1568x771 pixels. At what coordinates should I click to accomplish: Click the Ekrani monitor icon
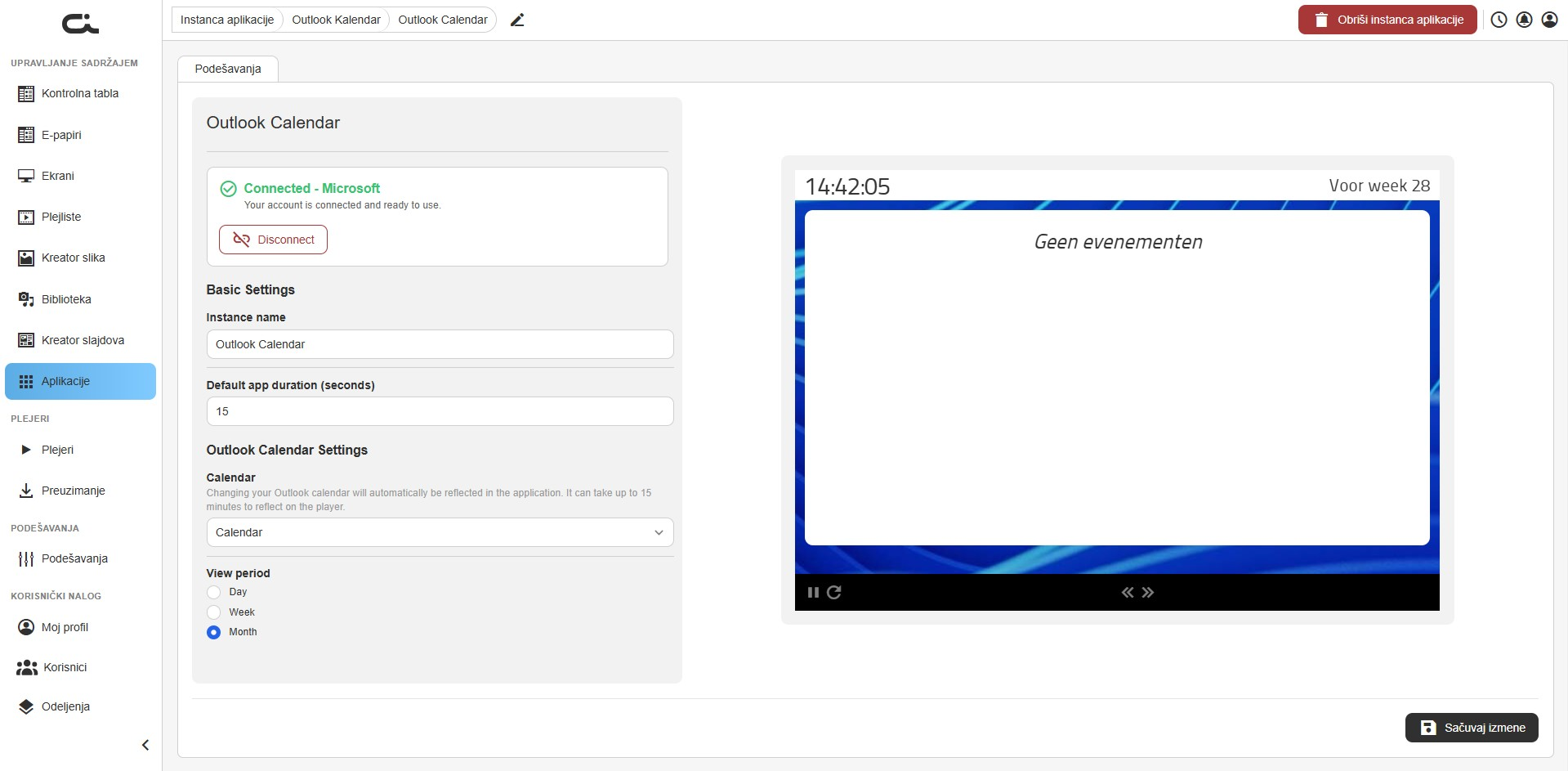point(26,176)
